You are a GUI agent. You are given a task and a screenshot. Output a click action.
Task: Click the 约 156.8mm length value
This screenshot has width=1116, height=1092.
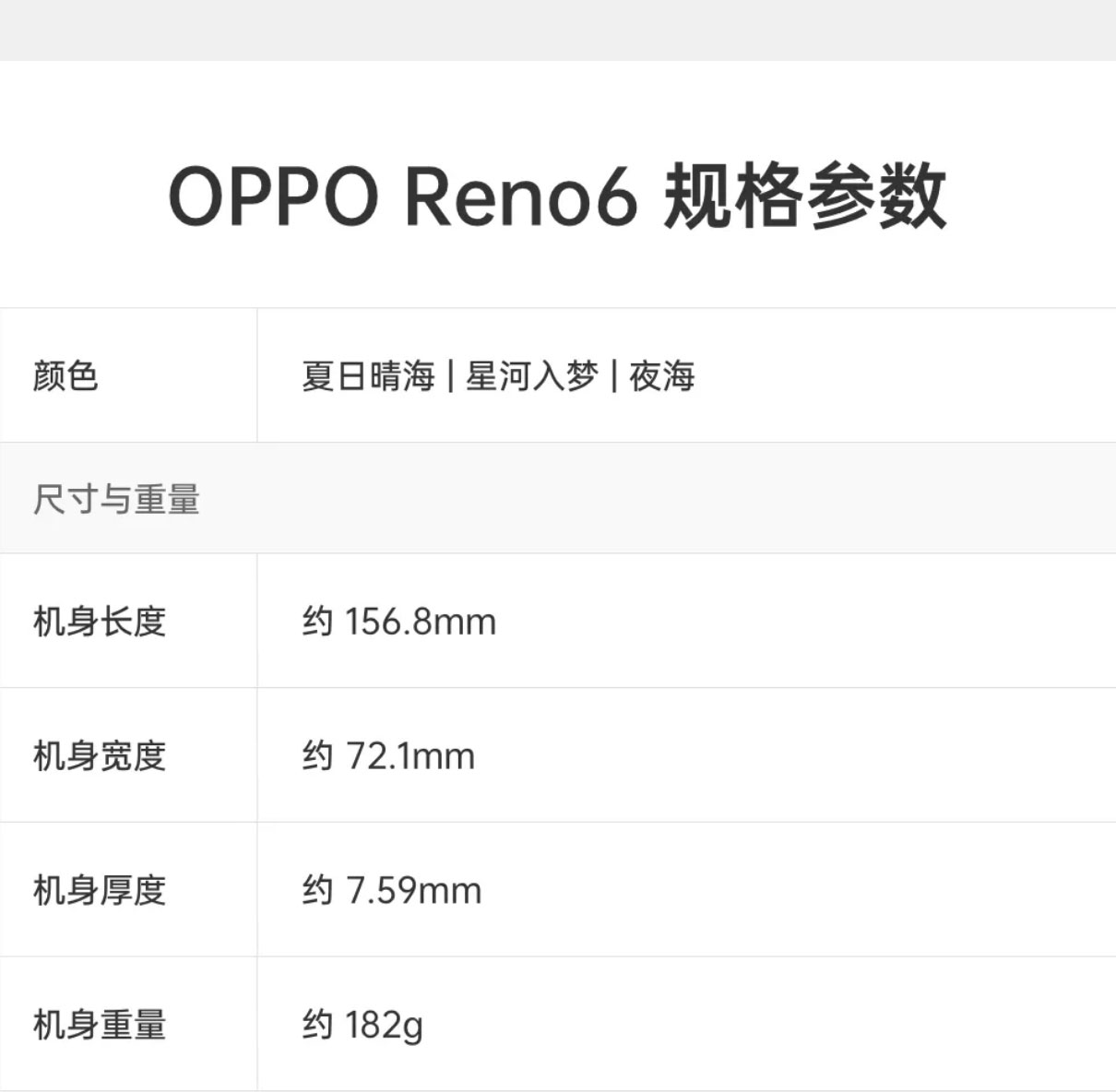click(399, 622)
